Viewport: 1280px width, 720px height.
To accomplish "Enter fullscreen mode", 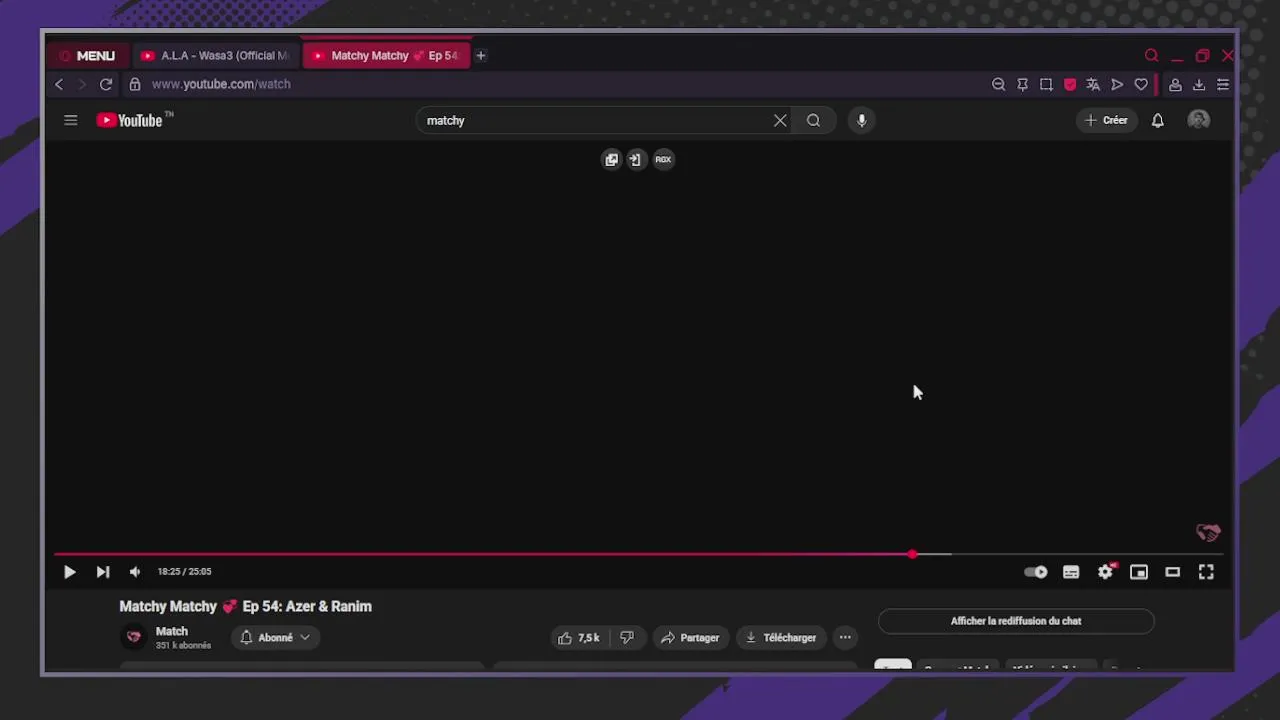I will (1206, 572).
